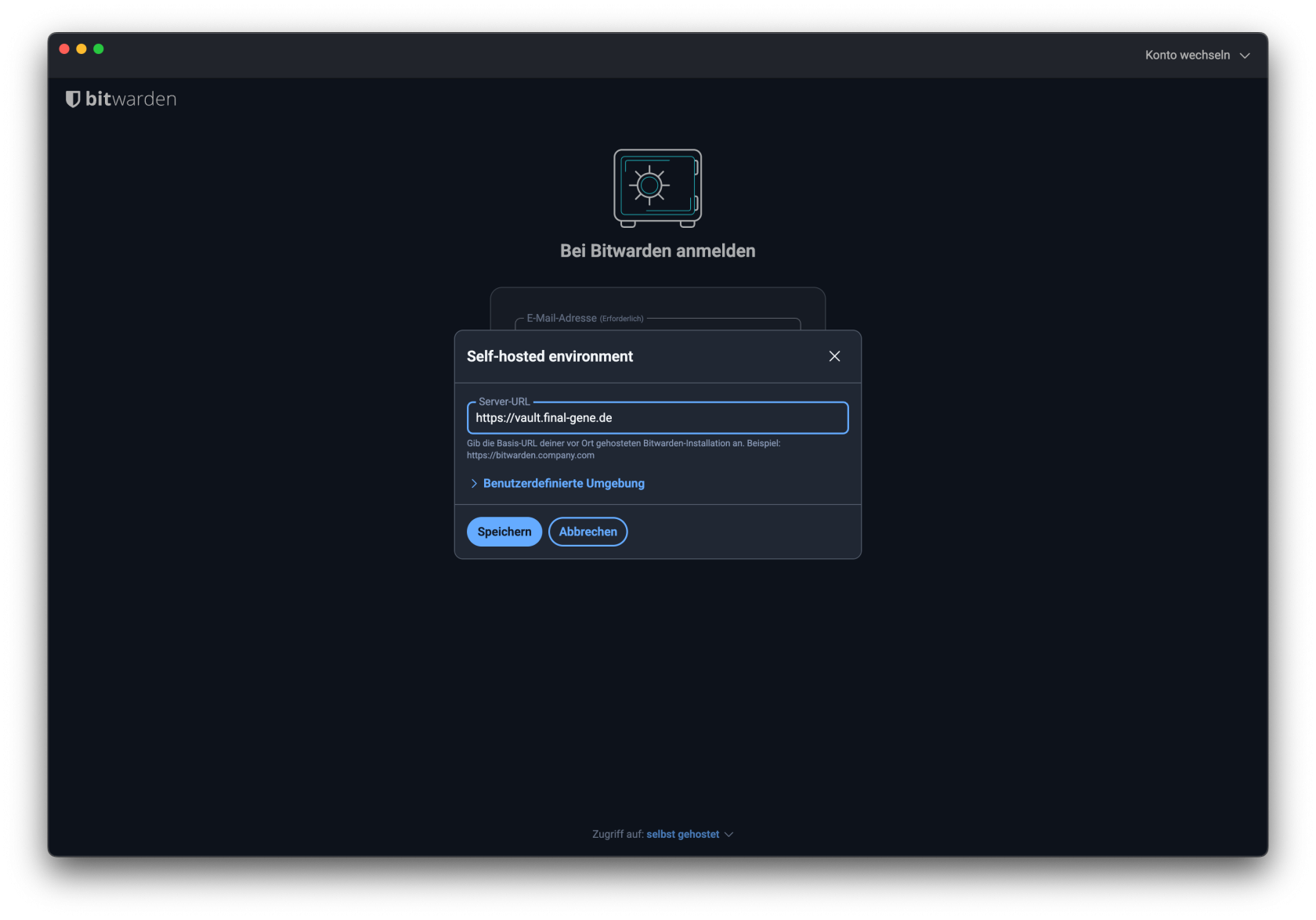Click the red traffic light button
Image resolution: width=1316 pixels, height=920 pixels.
[x=63, y=49]
